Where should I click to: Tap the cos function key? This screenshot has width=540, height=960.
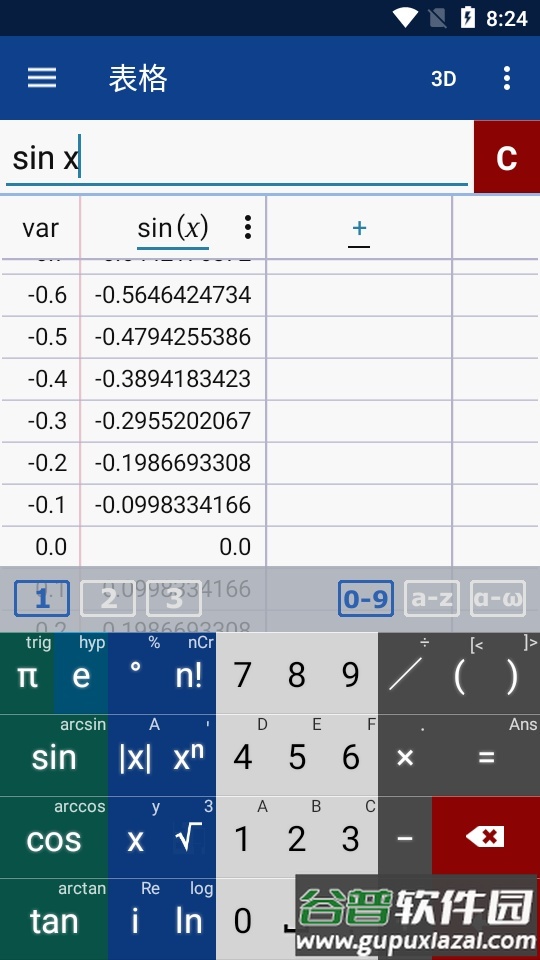coord(54,838)
